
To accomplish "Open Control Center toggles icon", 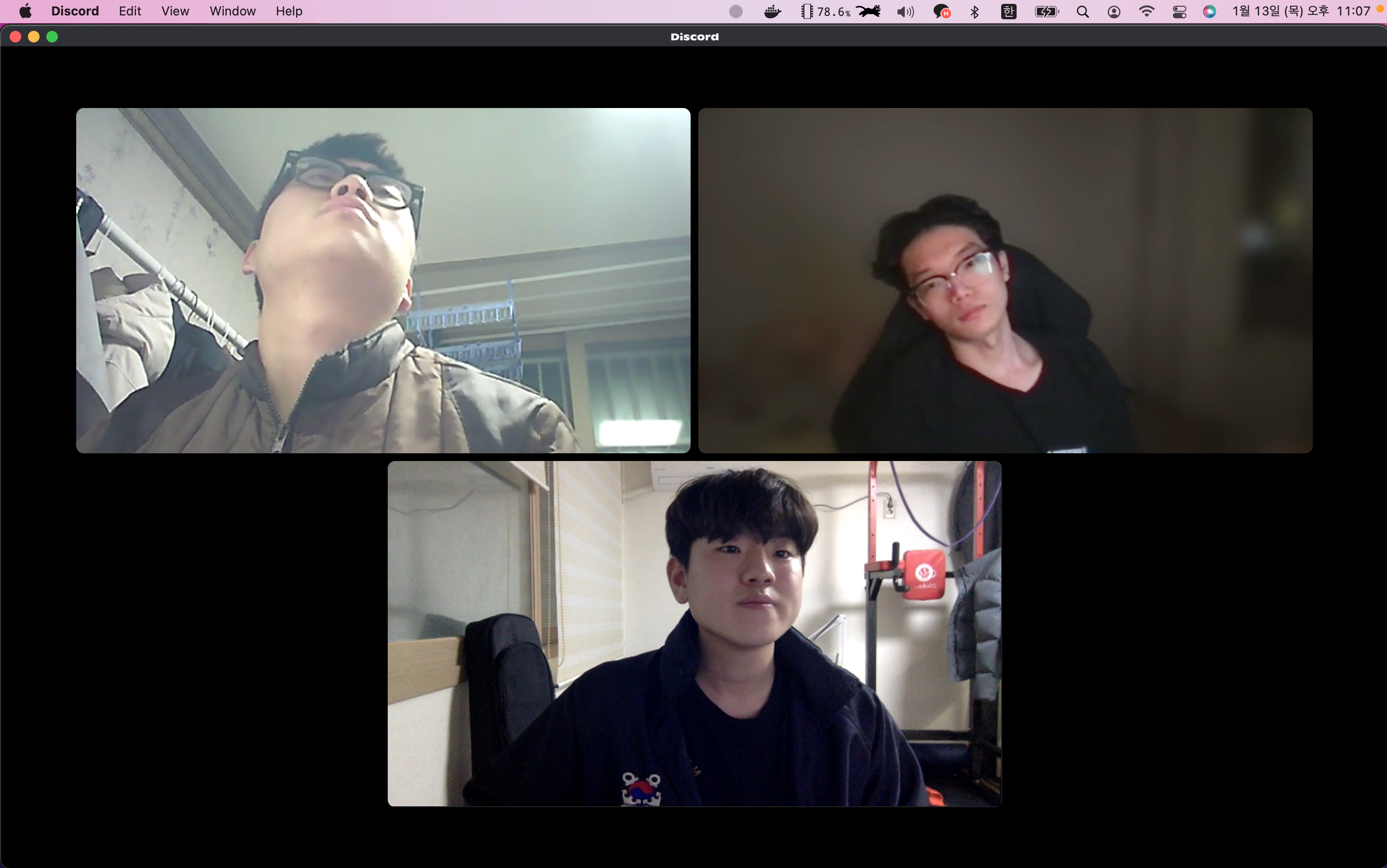I will tap(1179, 12).
